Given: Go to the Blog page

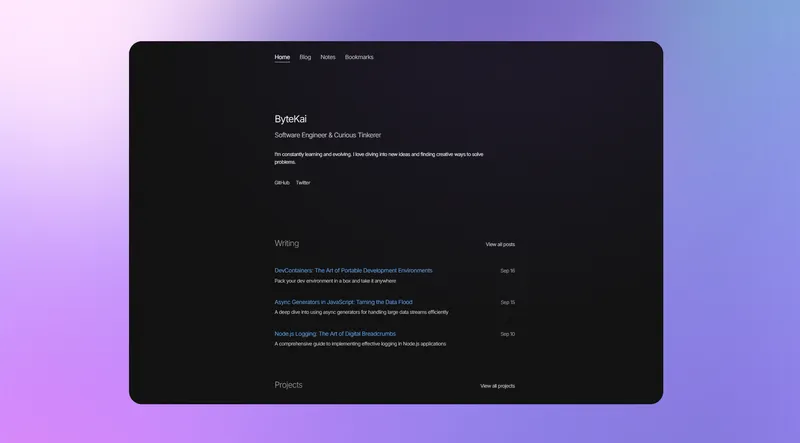Looking at the screenshot, I should [x=305, y=57].
